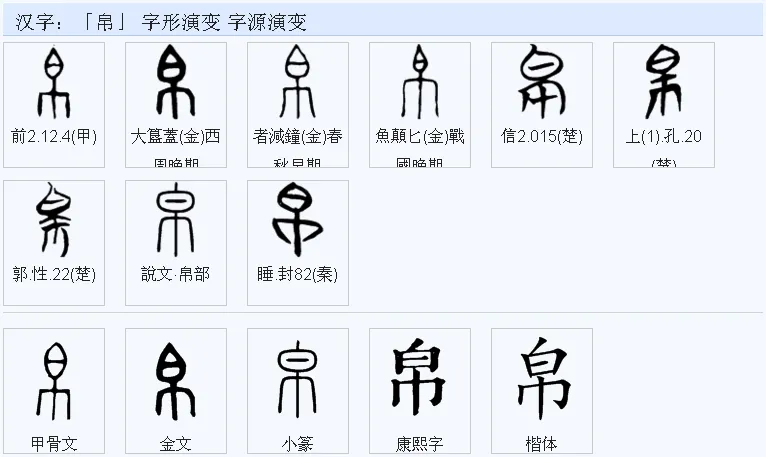Viewport: 766px width, 457px height.
Task: Click the 郭.性.22(楚) character image
Action: click(x=54, y=220)
